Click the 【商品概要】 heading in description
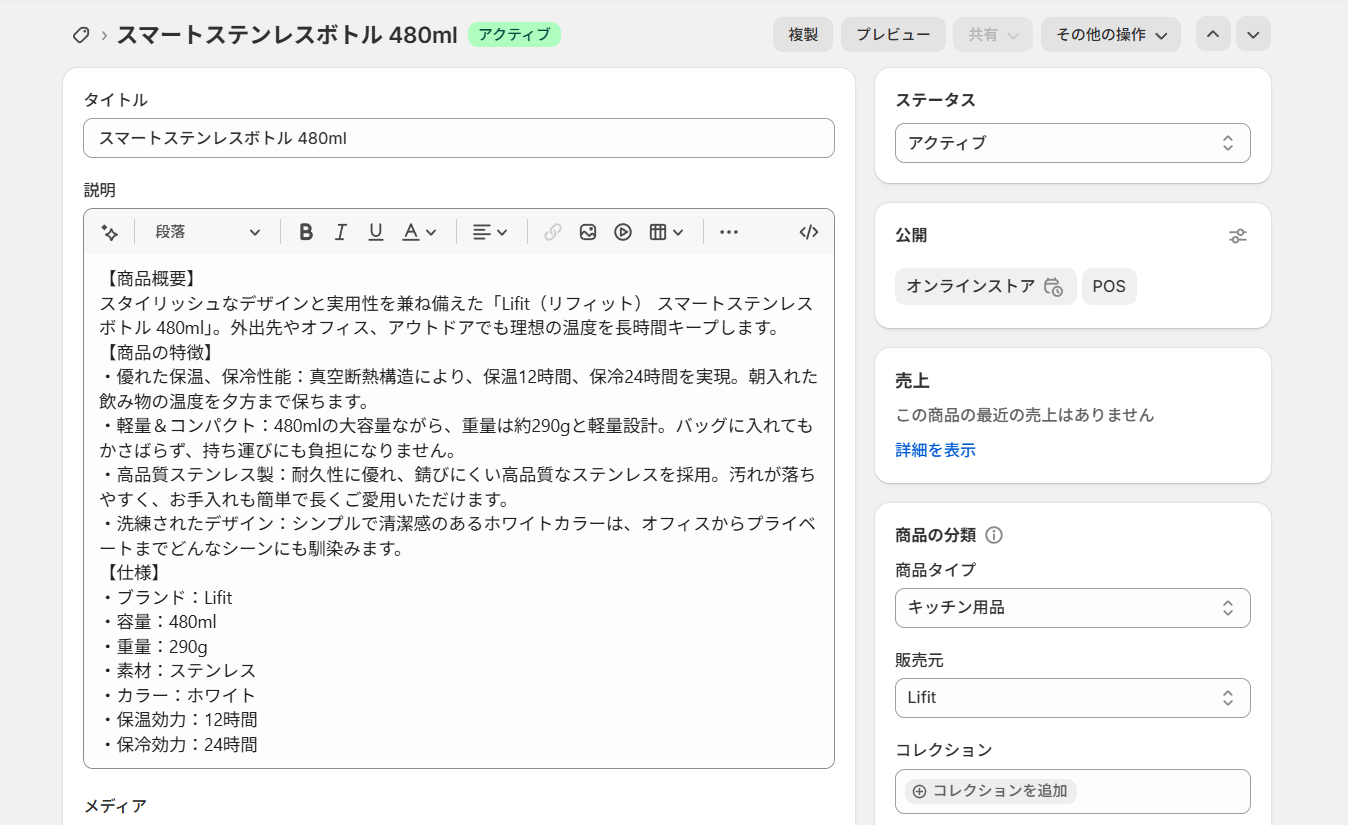Image resolution: width=1348 pixels, height=825 pixels. click(x=150, y=279)
